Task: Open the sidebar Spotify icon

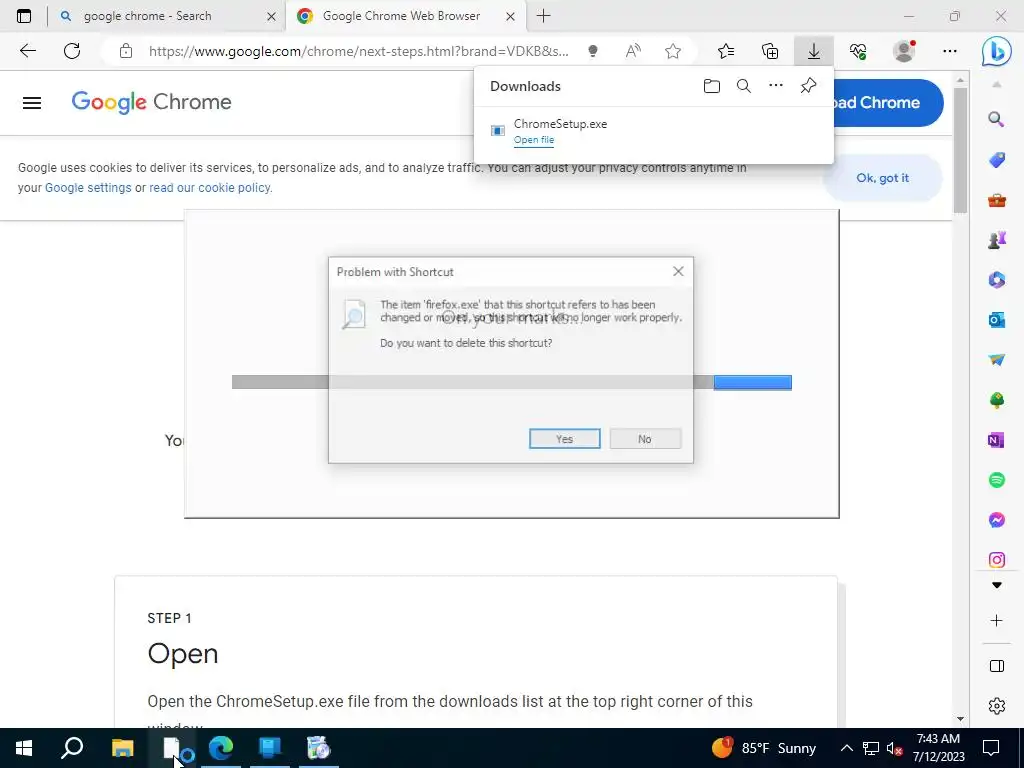Action: coord(997,480)
